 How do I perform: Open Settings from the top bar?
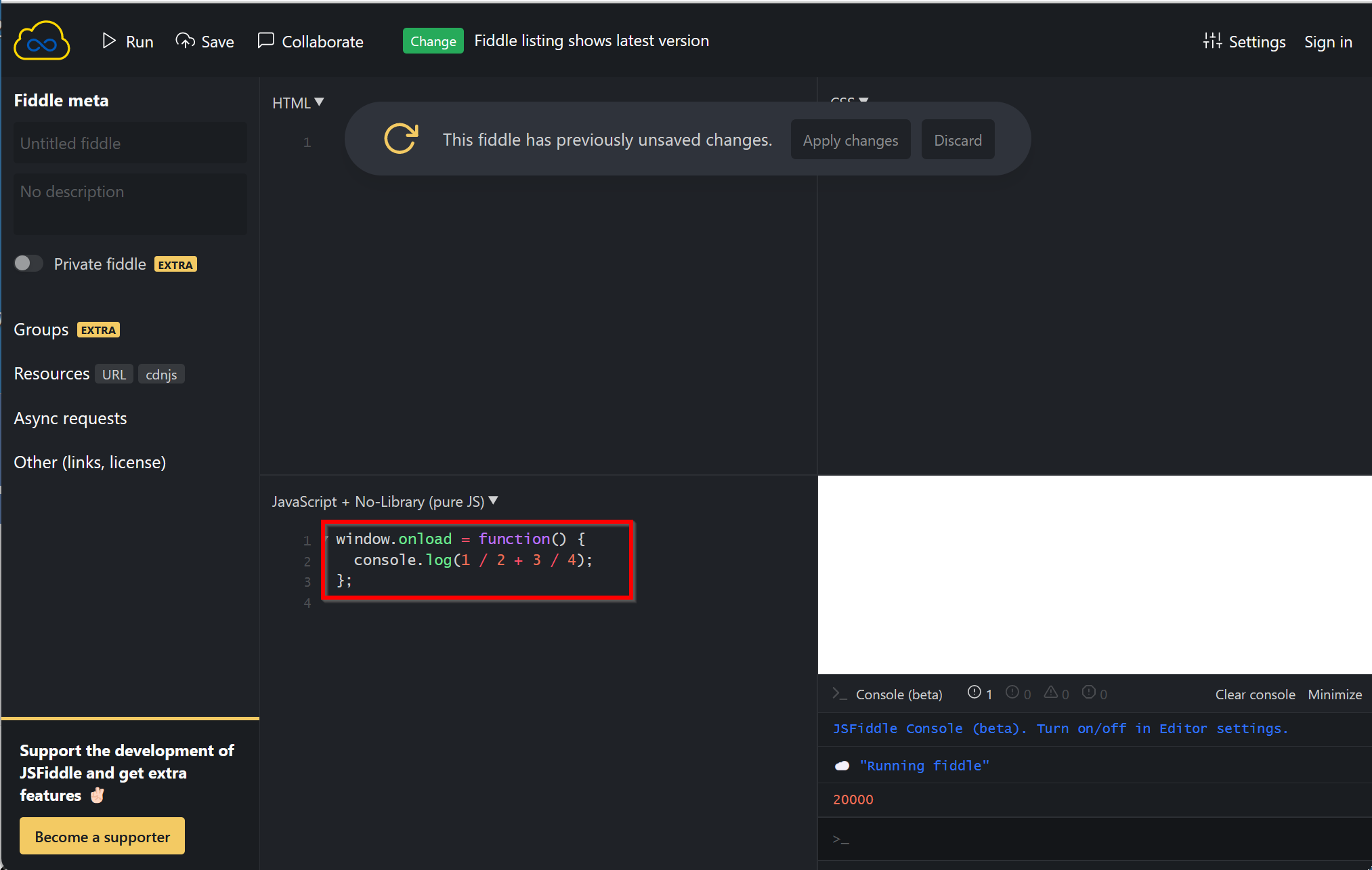tap(1244, 41)
